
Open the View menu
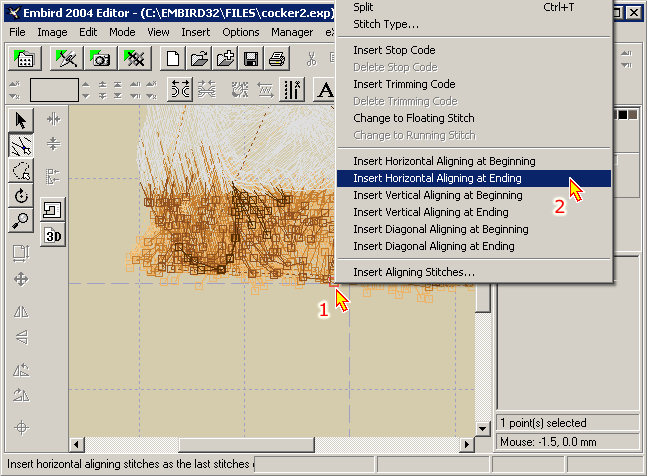click(158, 32)
